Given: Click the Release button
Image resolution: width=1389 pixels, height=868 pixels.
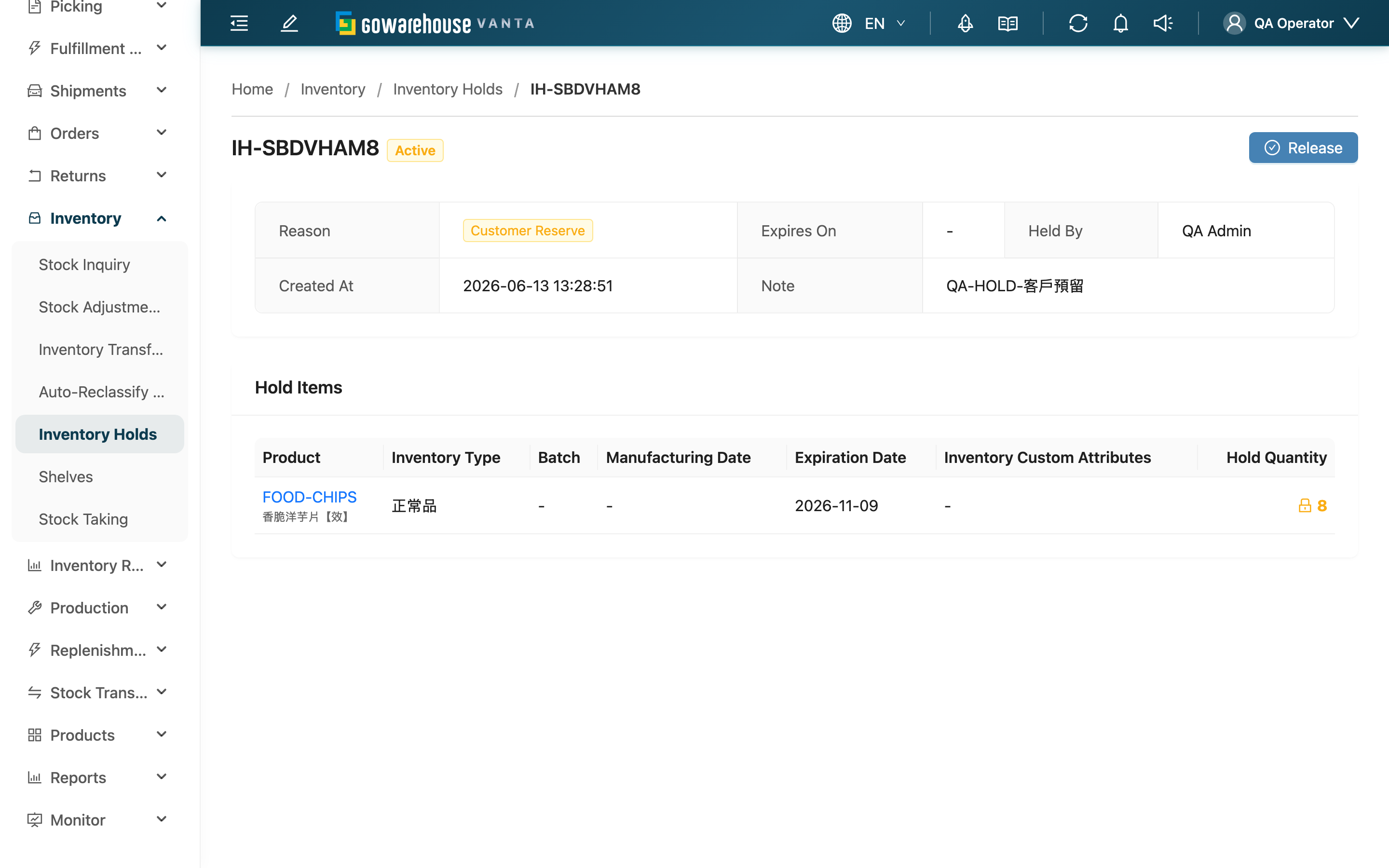Looking at the screenshot, I should (1303, 148).
